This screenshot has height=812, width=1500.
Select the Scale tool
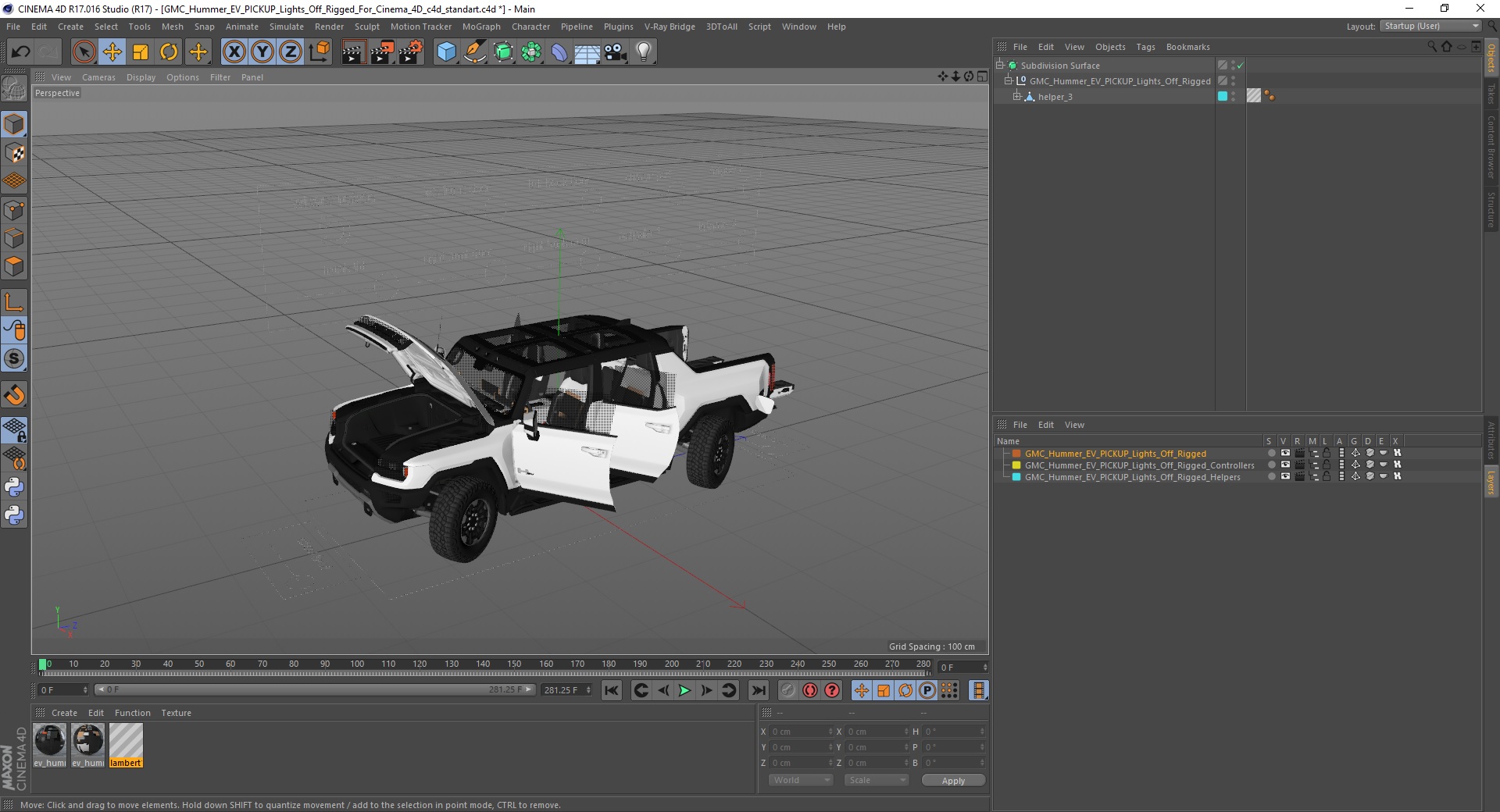coord(141,52)
